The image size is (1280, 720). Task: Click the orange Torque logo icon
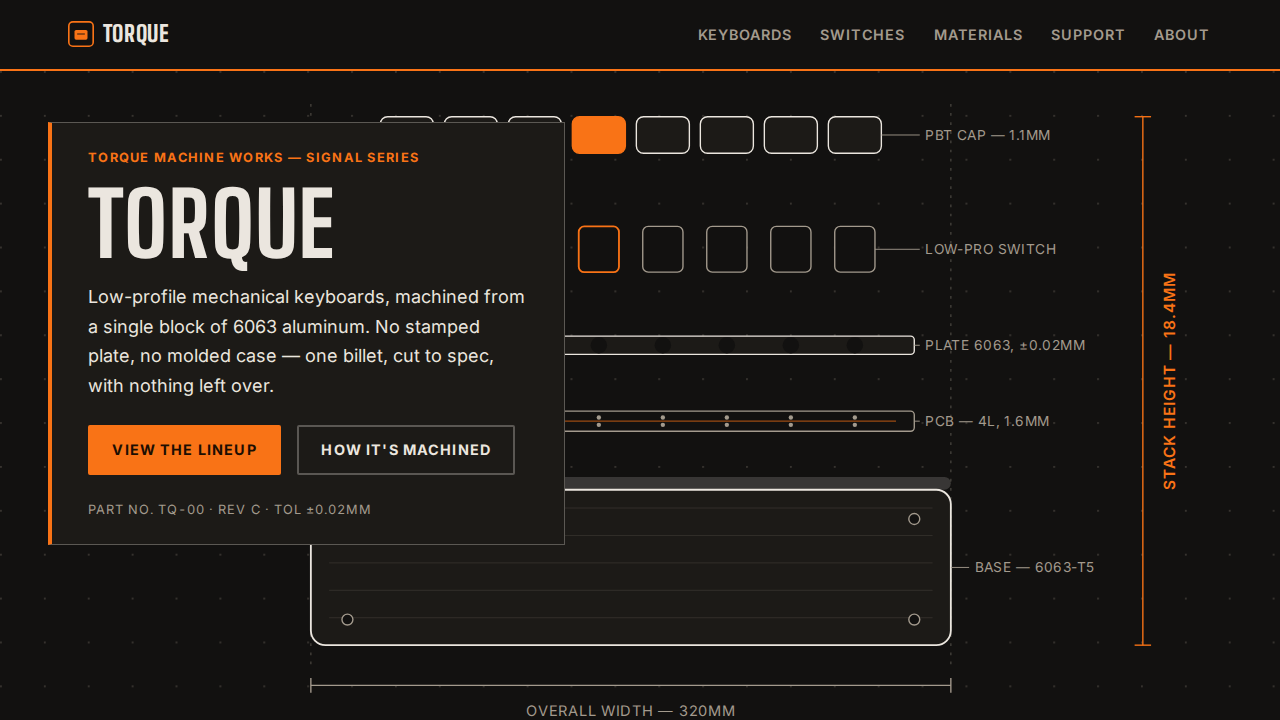coord(81,34)
